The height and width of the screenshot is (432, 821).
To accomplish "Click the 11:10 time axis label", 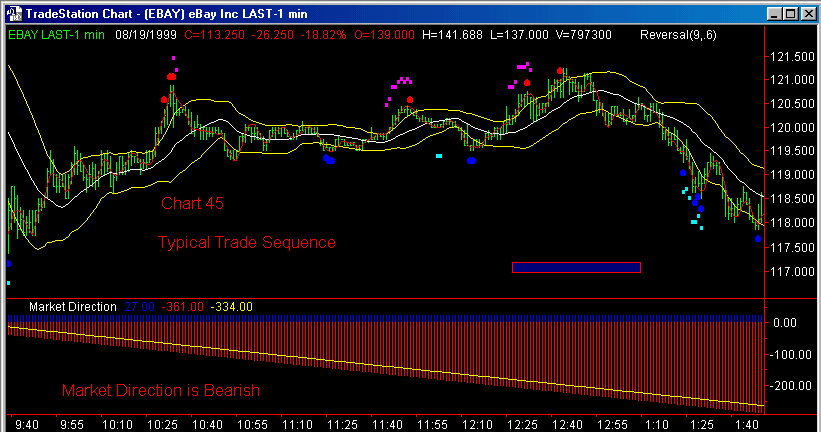I will pyautogui.click(x=297, y=425).
